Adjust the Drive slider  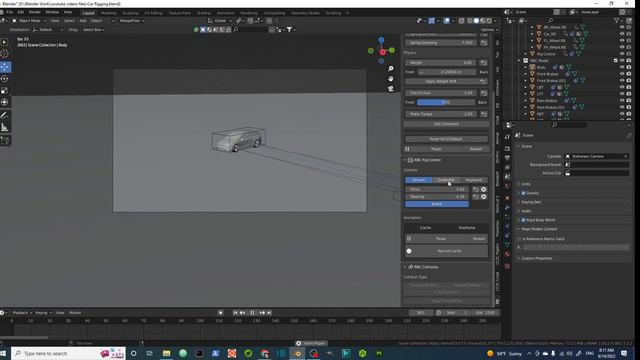pos(437,189)
